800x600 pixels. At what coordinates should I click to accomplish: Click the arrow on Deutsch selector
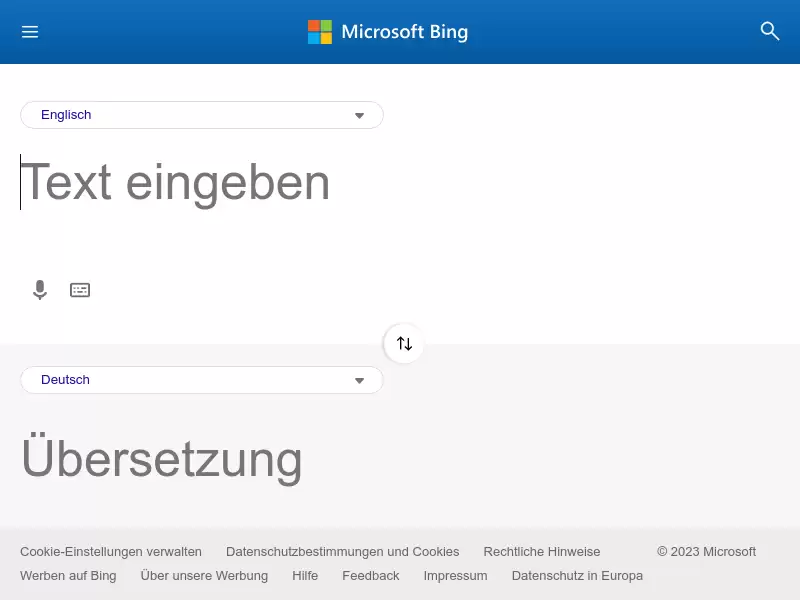[x=359, y=380]
